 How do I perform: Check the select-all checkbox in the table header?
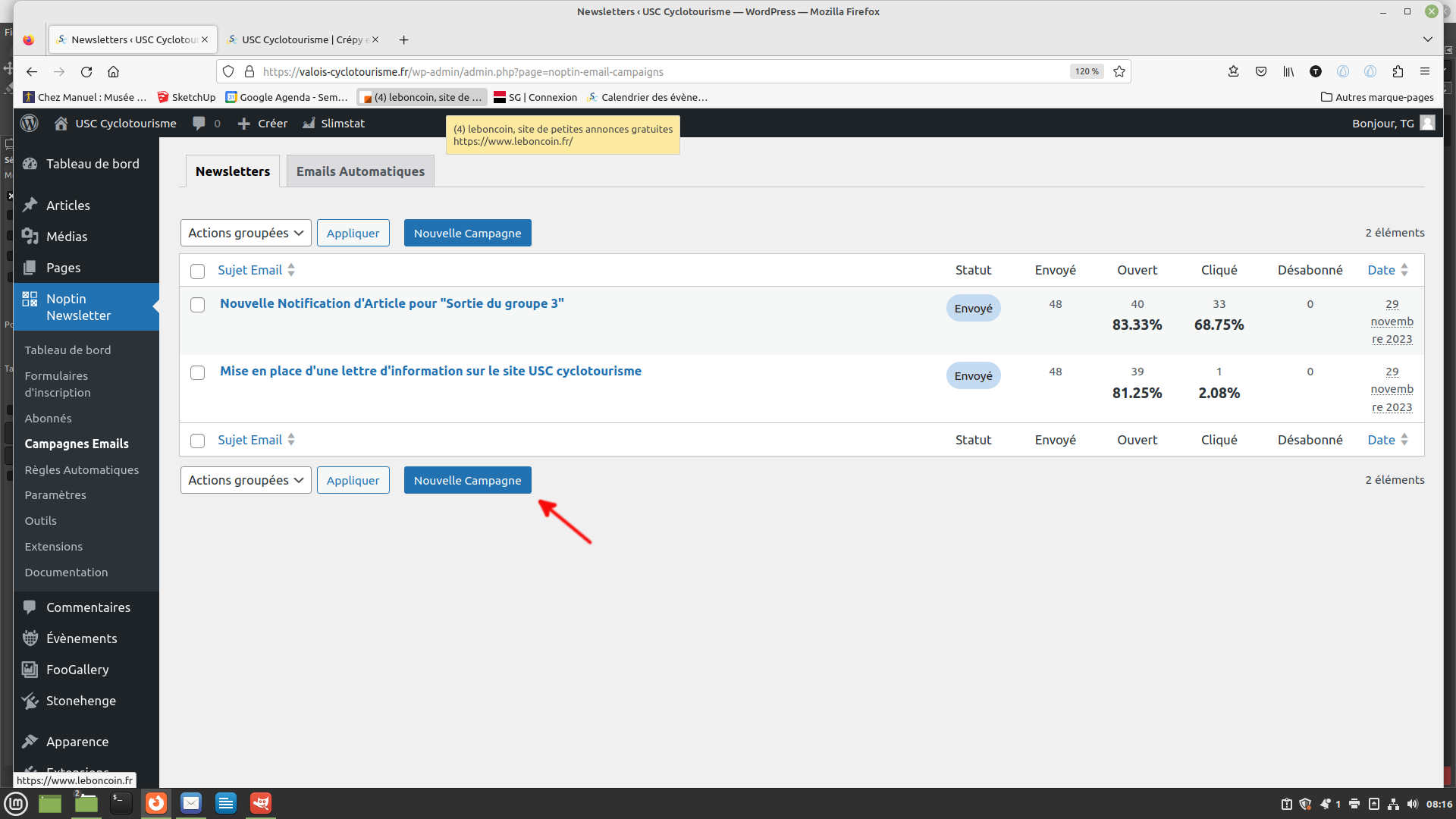197,271
